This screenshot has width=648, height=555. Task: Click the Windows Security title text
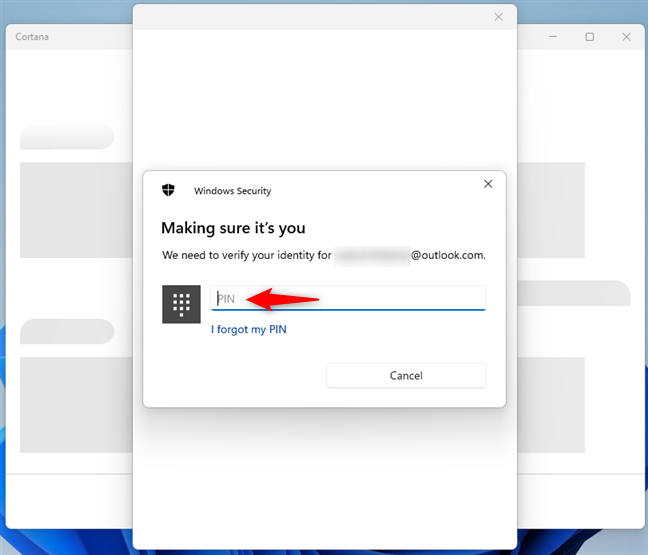(x=233, y=191)
